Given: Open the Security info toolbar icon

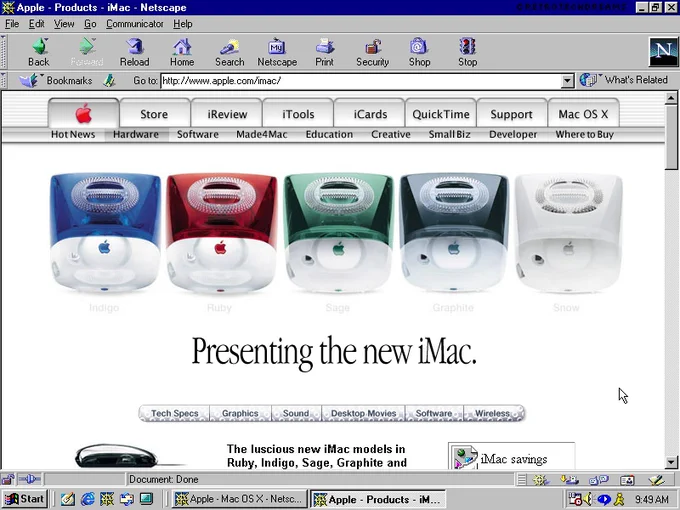Looking at the screenshot, I should click(x=373, y=52).
